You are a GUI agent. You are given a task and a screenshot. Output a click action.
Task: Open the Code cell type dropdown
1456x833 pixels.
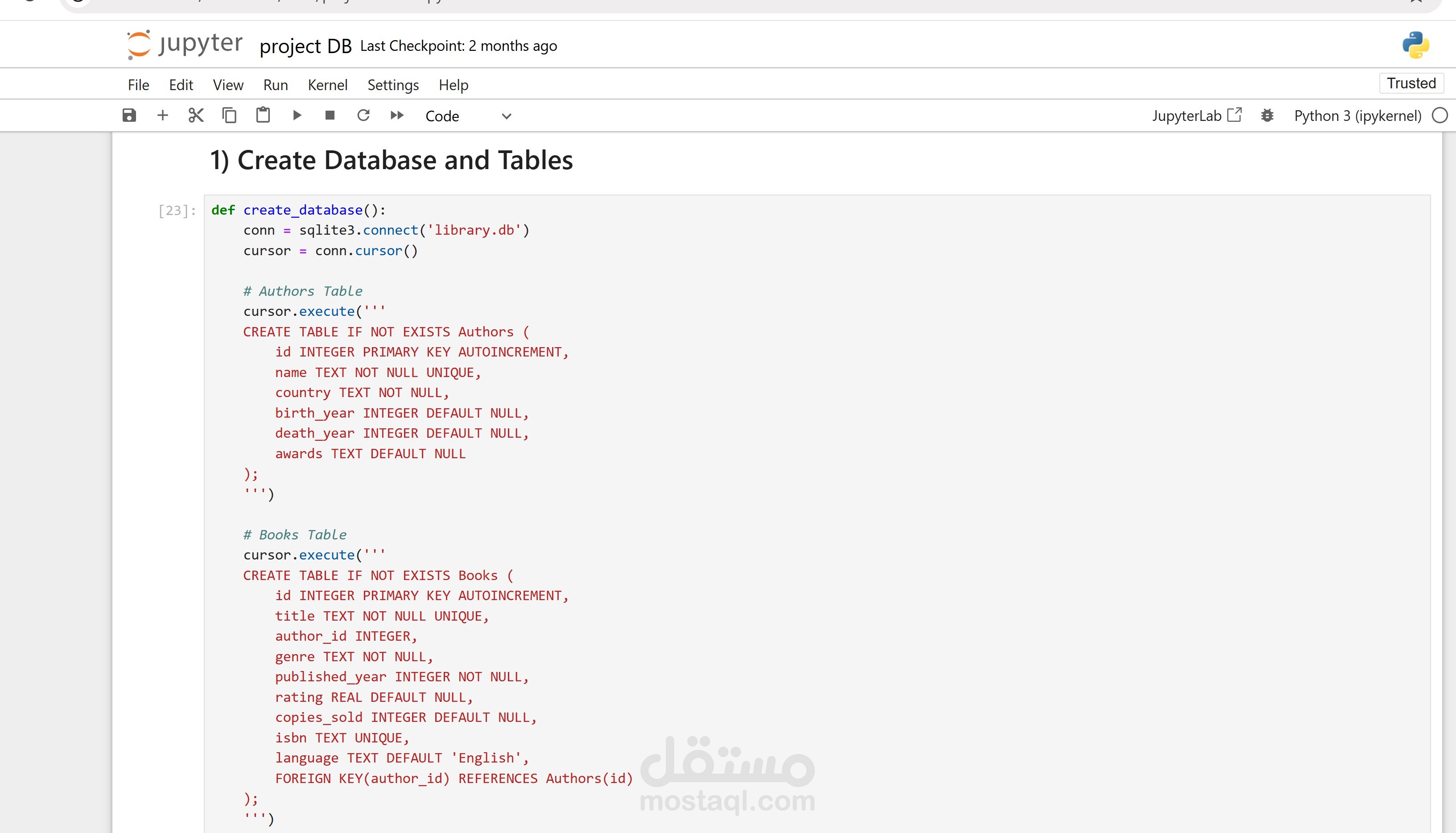(x=468, y=116)
